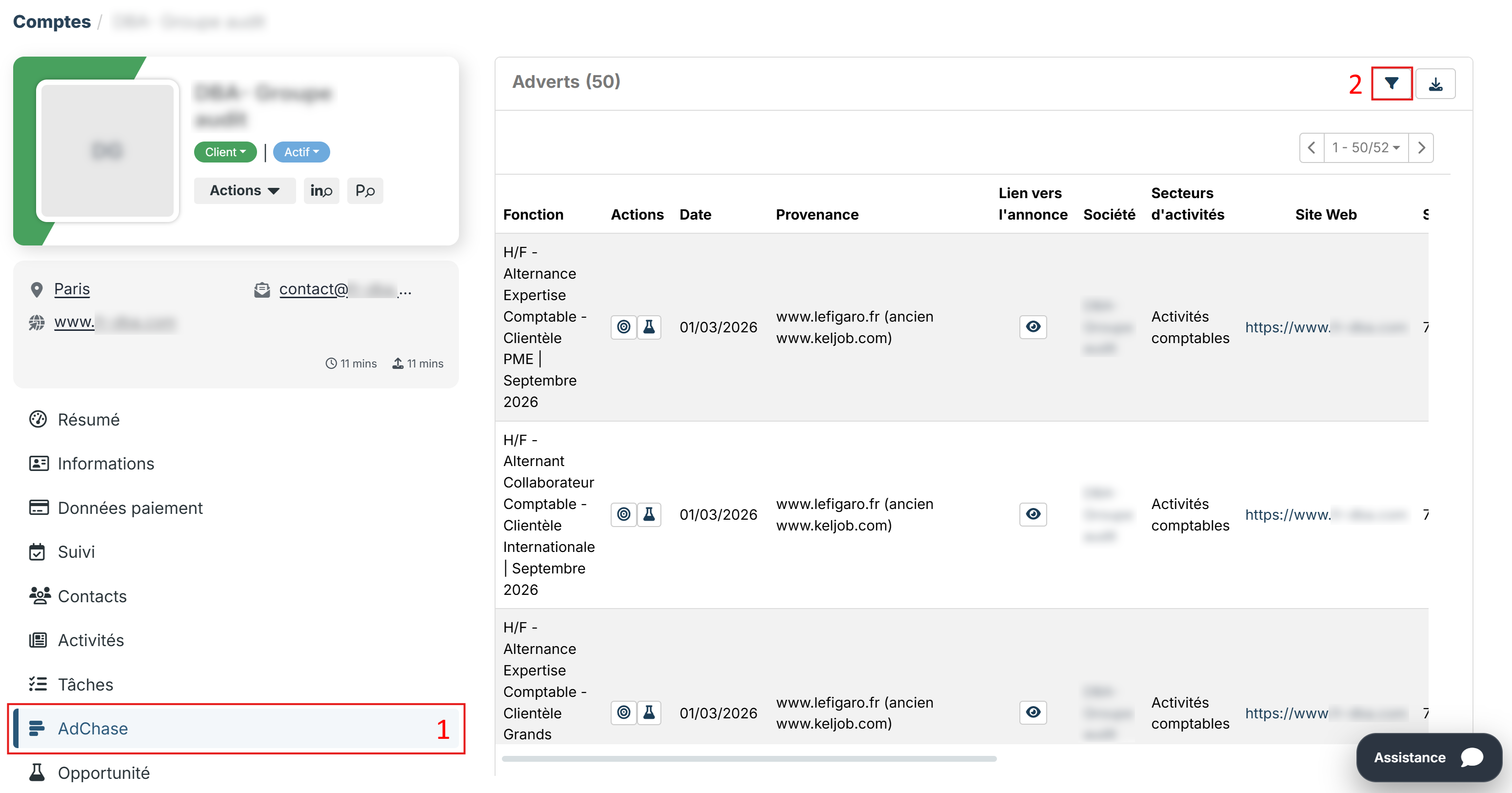Open the 1 - 50/52 pagination dropdown
1512x793 pixels.
coord(1365,147)
